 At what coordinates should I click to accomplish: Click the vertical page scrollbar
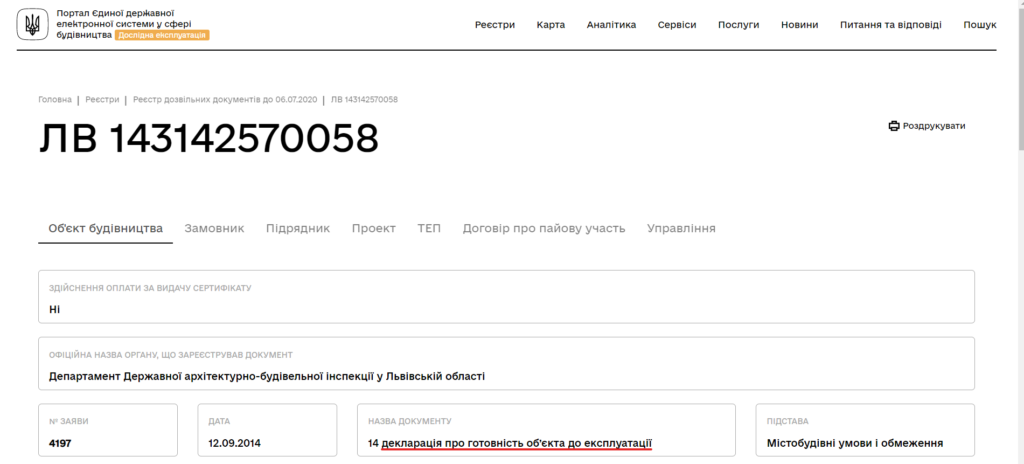click(x=1020, y=232)
